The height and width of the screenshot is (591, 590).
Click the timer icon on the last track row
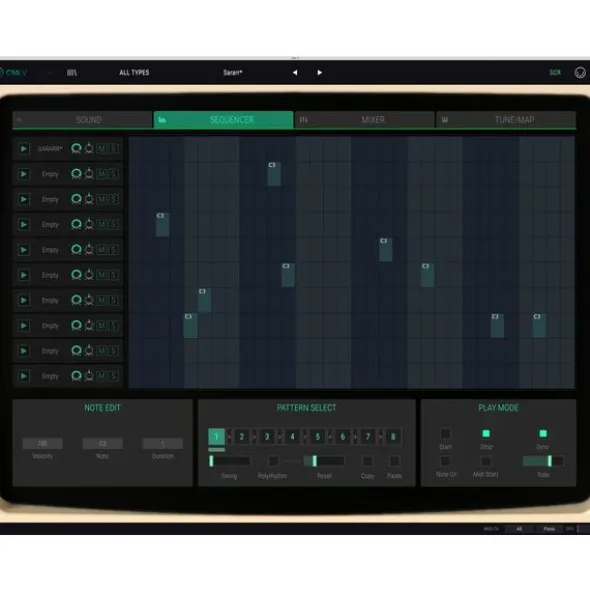pos(89,375)
